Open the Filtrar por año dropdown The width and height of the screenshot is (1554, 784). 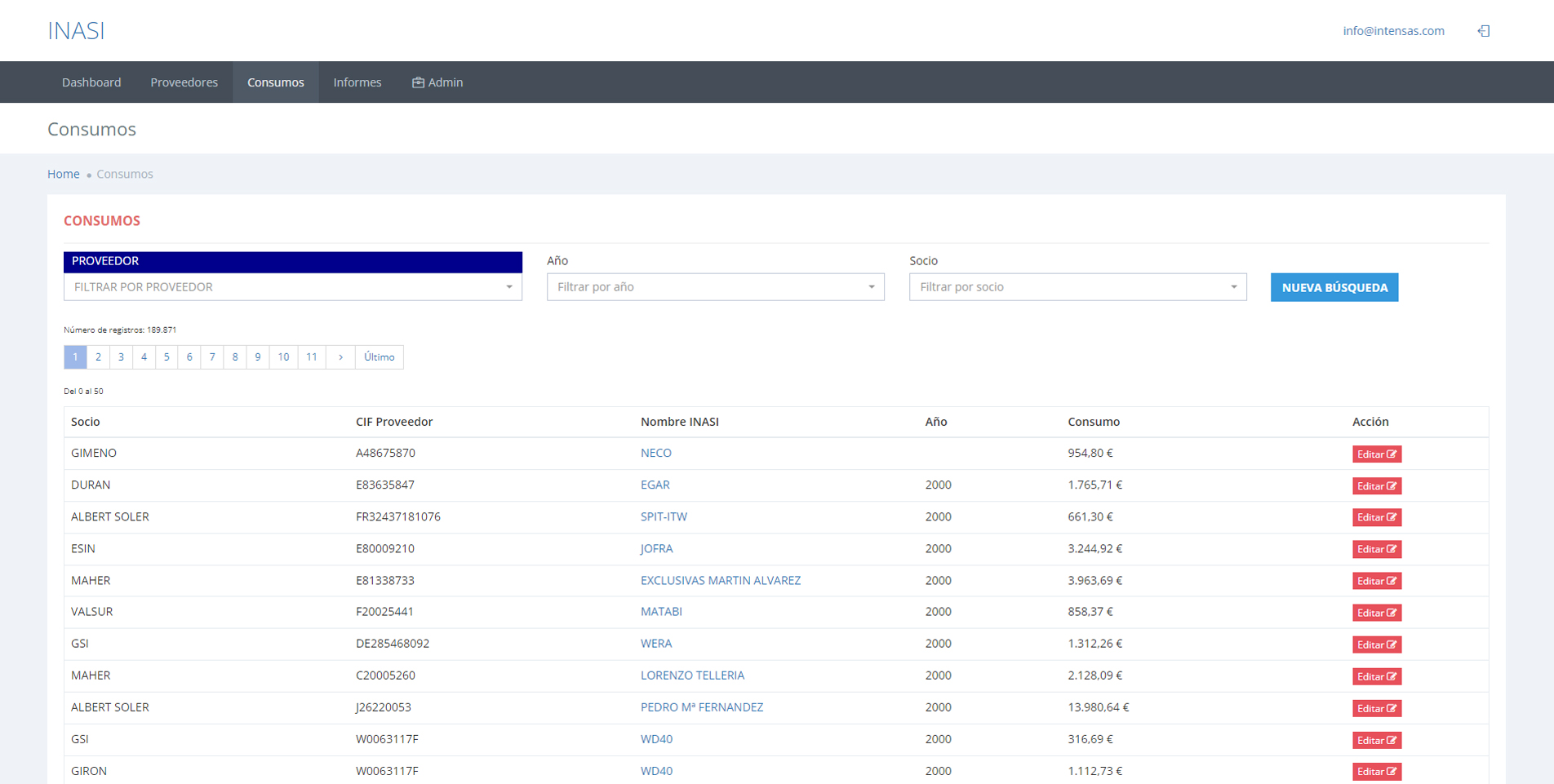(715, 287)
